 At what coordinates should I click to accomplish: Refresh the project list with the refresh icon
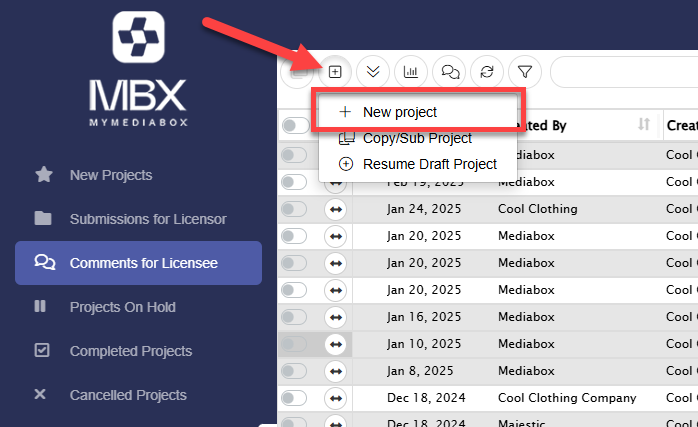[487, 72]
